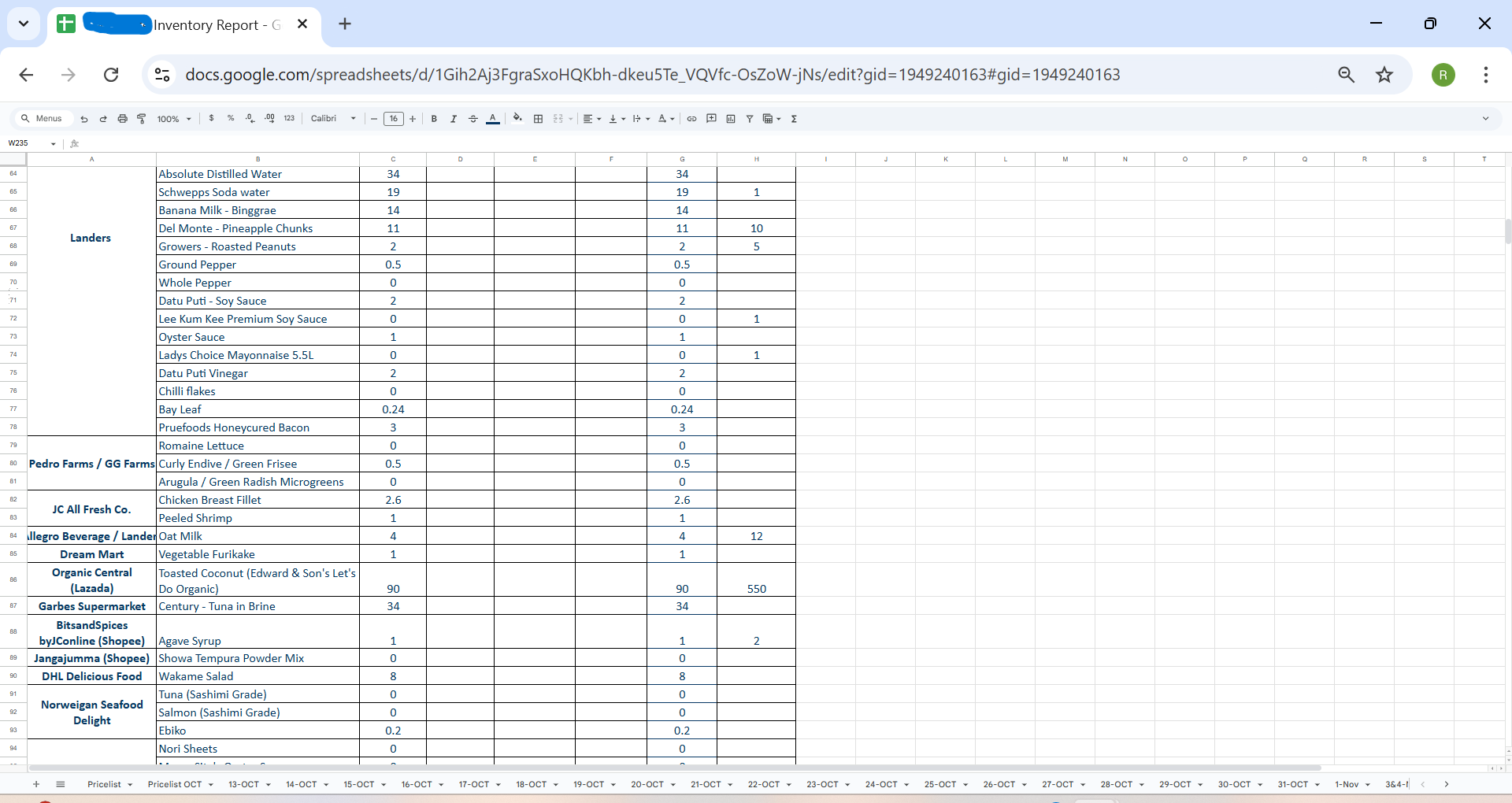The width and height of the screenshot is (1512, 803).
Task: View site information icon in address bar
Action: tap(162, 75)
